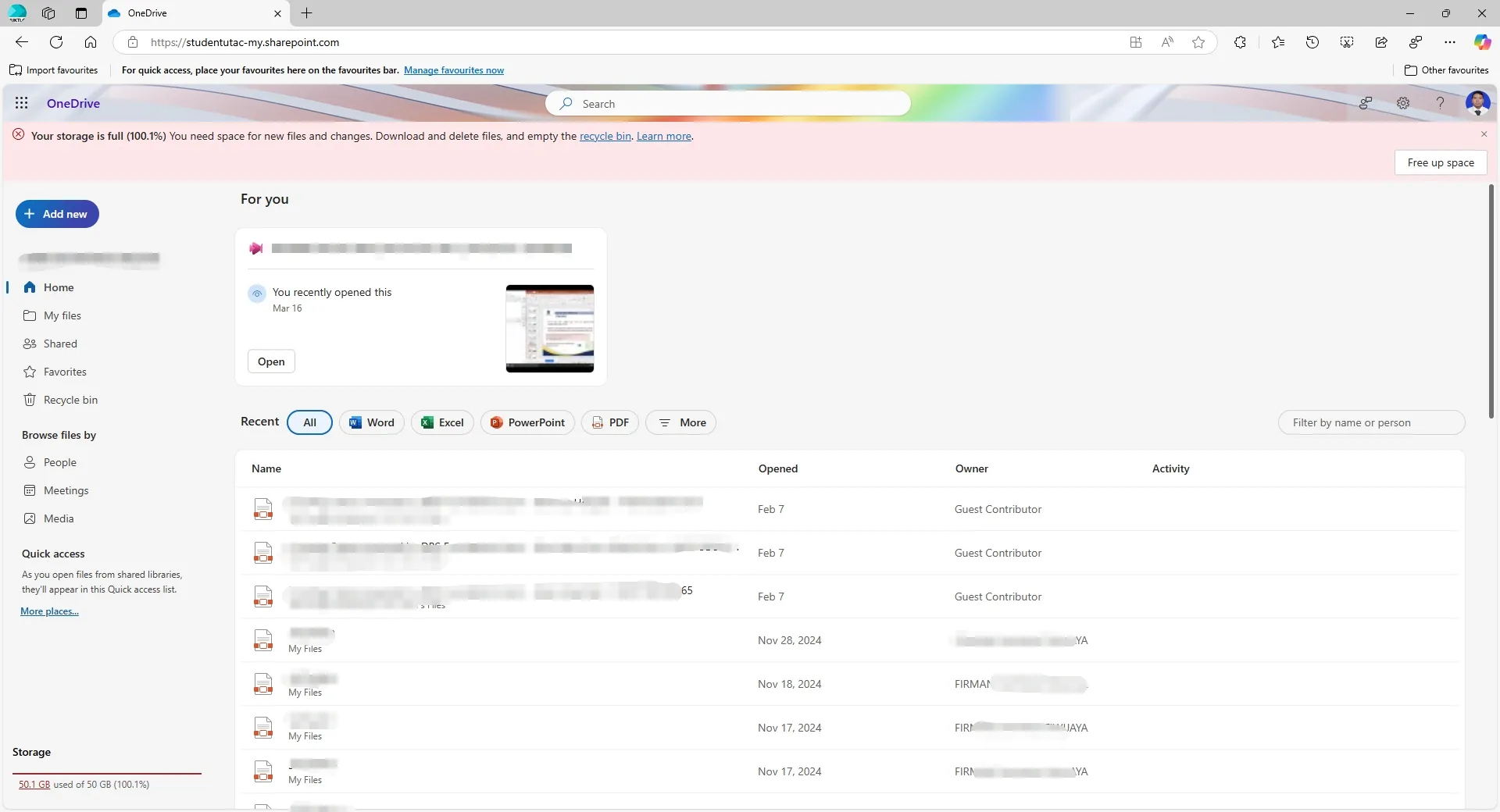Filter recent files by PowerPoint

tap(527, 422)
